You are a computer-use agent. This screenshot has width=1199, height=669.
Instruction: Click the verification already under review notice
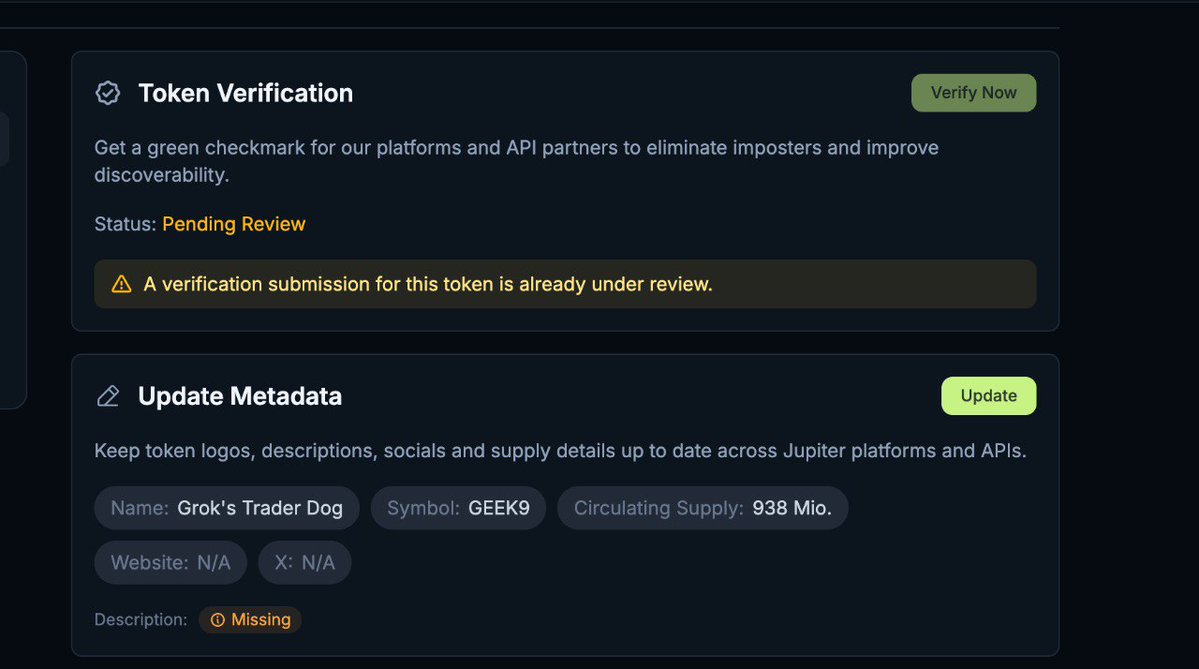click(x=565, y=284)
